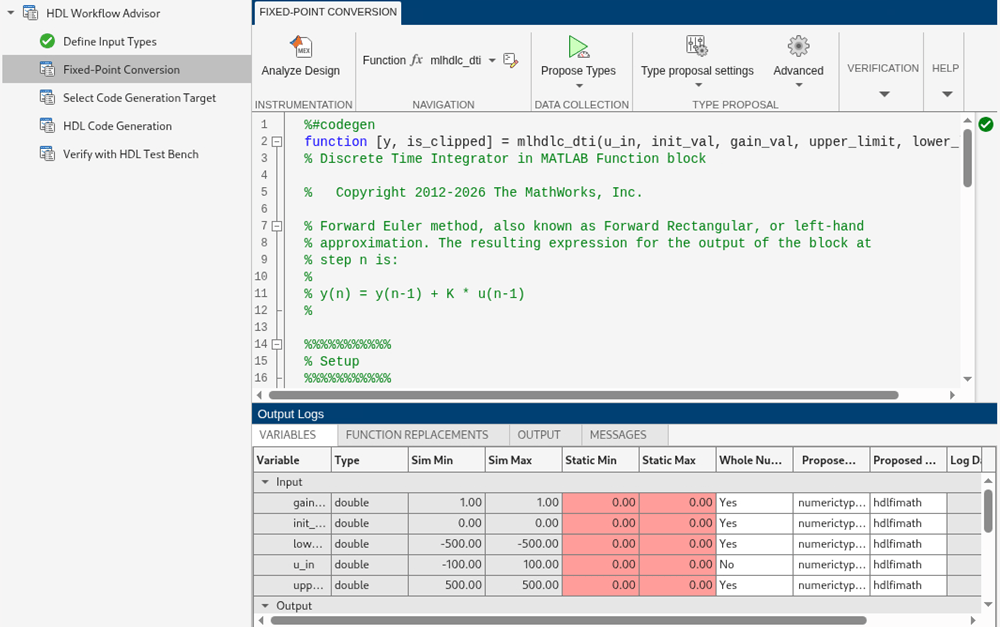Expand the VERIFICATION section dropdown
1000x627 pixels.
[x=884, y=94]
